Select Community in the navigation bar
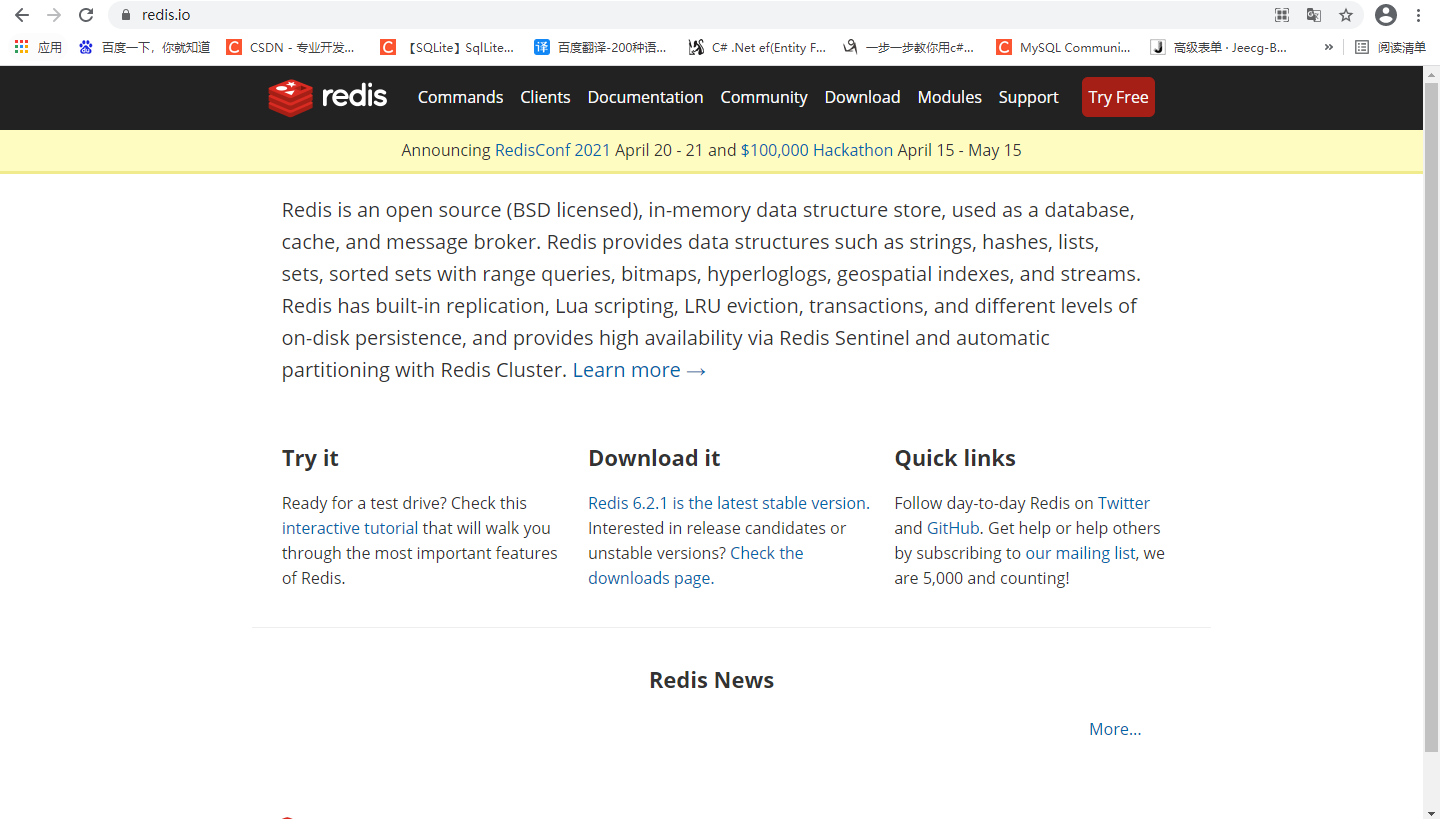Image resolution: width=1440 pixels, height=819 pixels. pos(764,97)
